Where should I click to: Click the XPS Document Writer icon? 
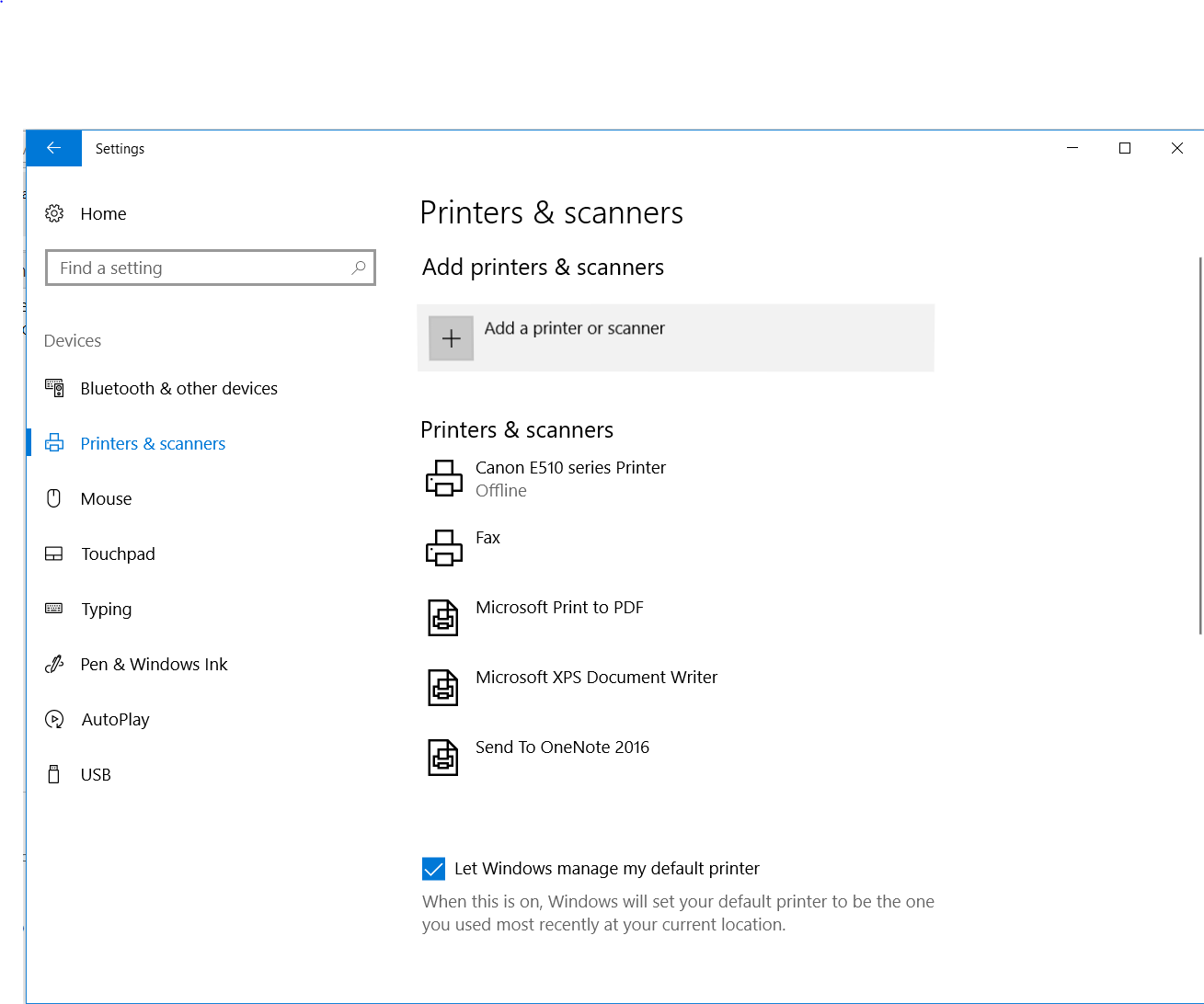443,688
